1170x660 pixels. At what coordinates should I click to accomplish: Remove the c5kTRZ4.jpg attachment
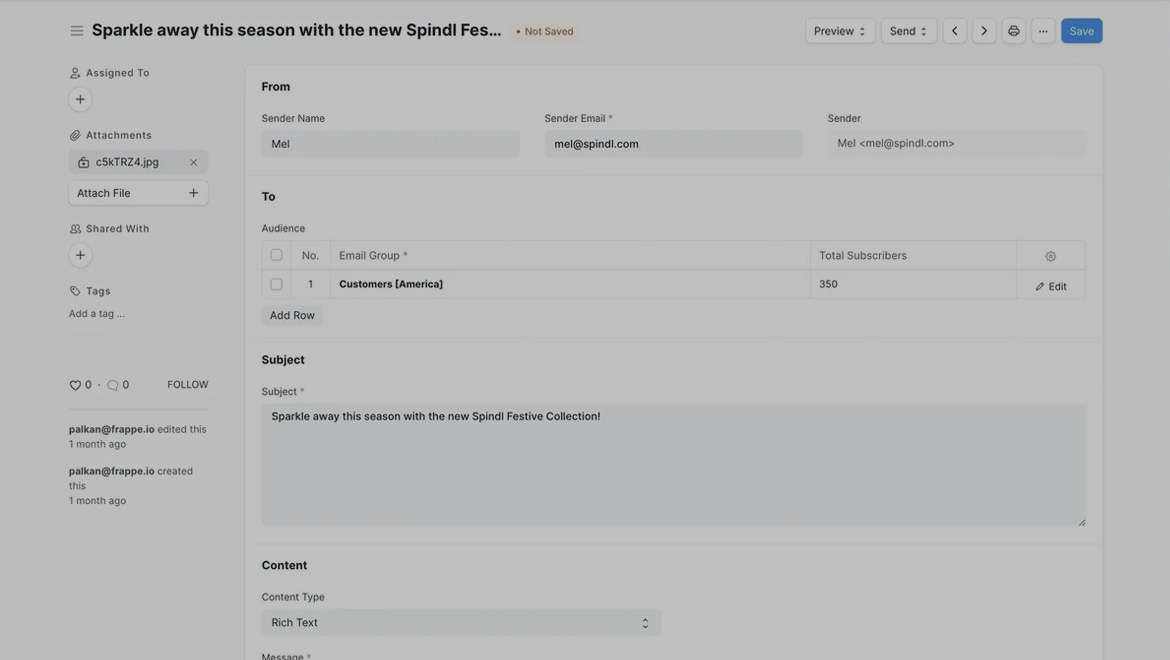(194, 162)
